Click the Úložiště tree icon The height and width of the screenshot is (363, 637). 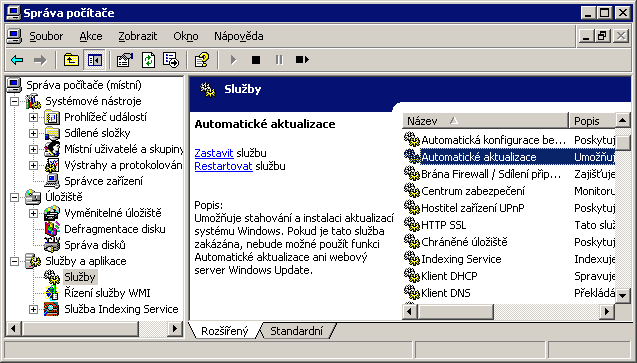pos(33,197)
